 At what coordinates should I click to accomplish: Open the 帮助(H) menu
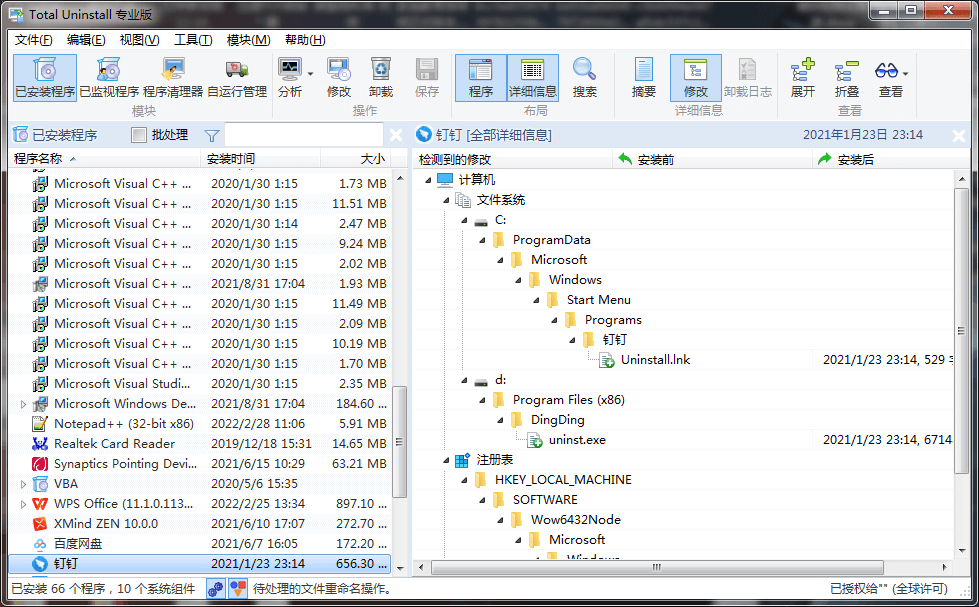pyautogui.click(x=305, y=40)
